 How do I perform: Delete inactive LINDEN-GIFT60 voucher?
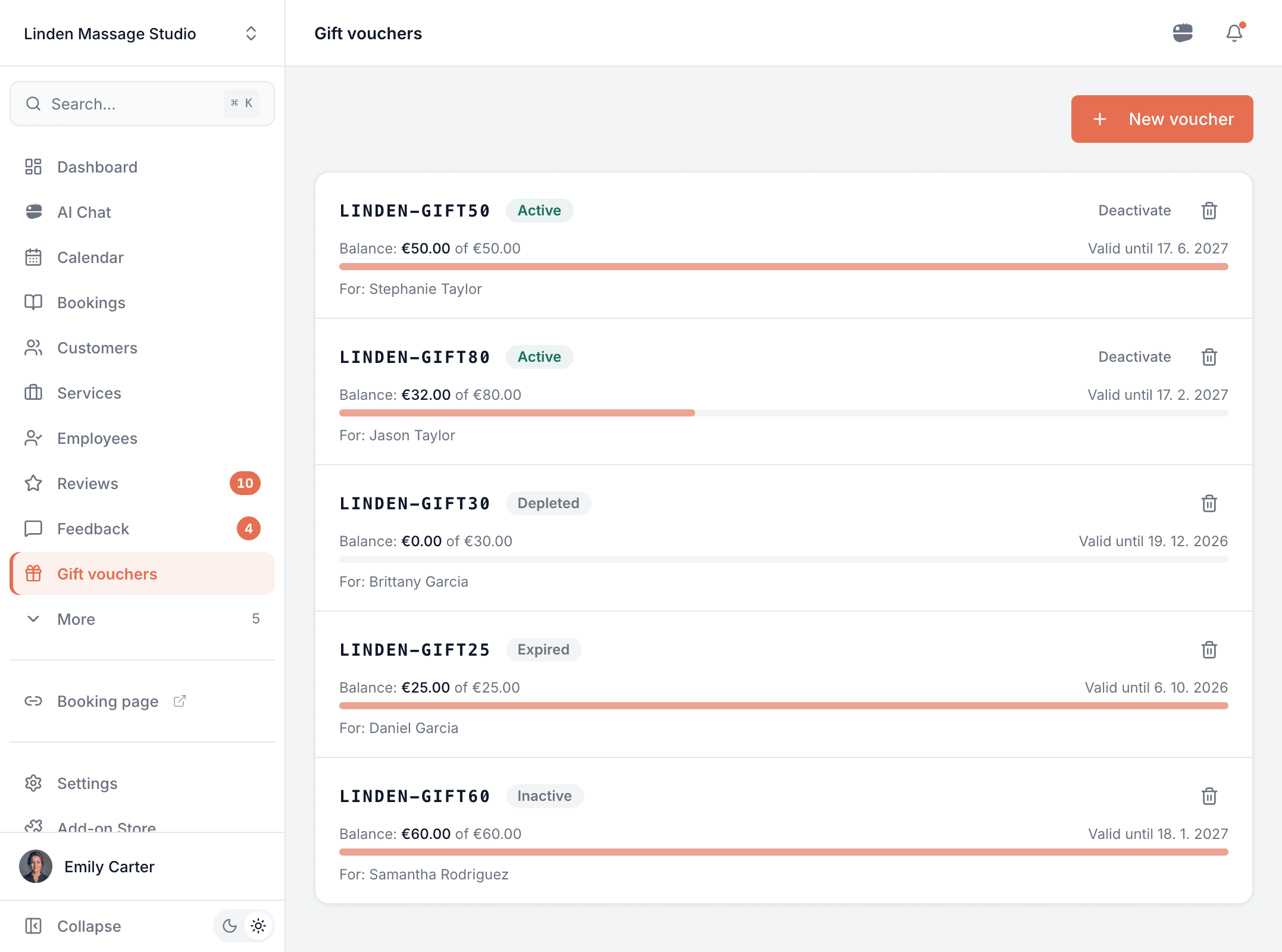[x=1209, y=796]
